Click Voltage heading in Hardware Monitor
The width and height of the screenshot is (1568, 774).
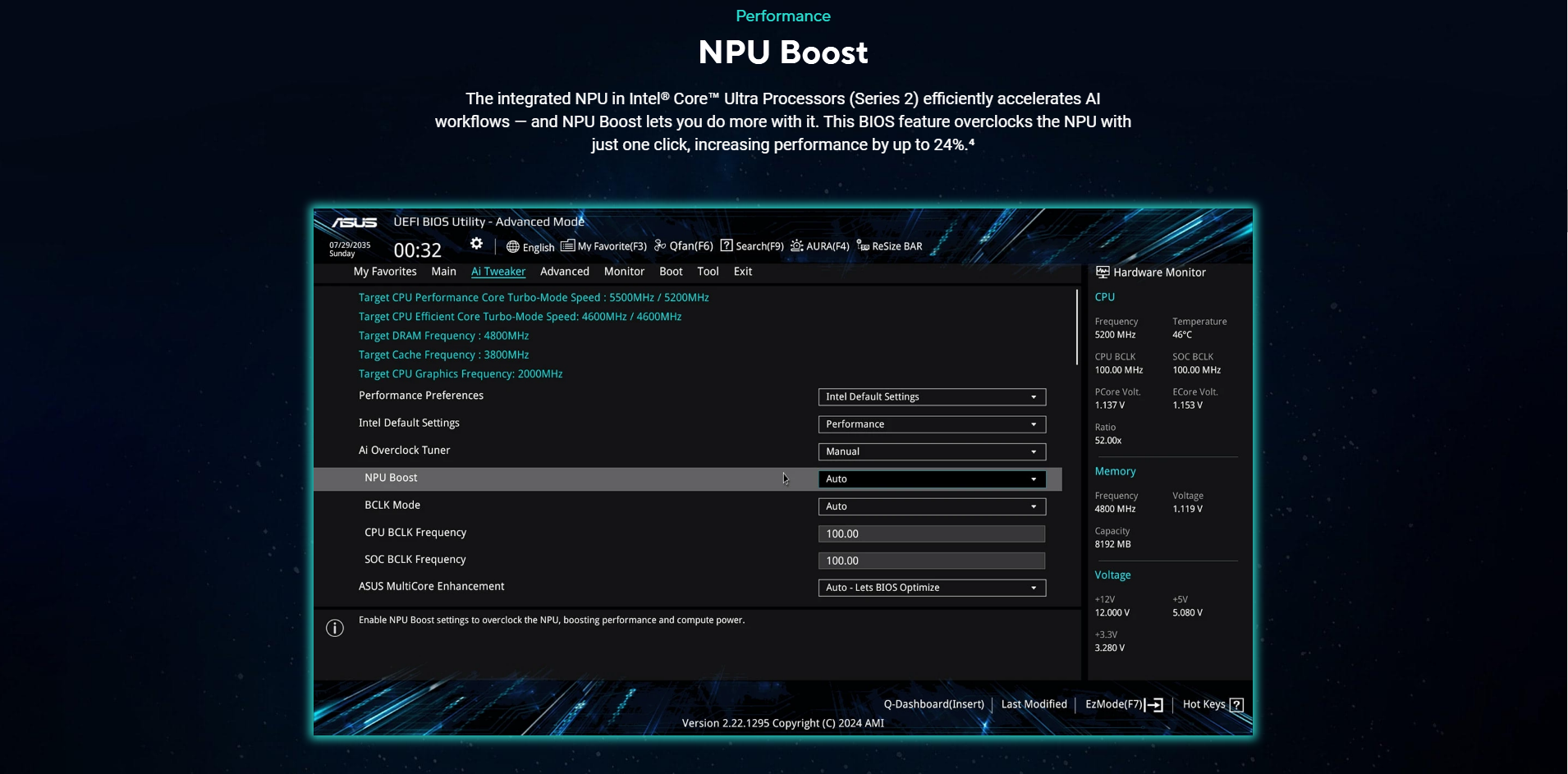pyautogui.click(x=1112, y=575)
